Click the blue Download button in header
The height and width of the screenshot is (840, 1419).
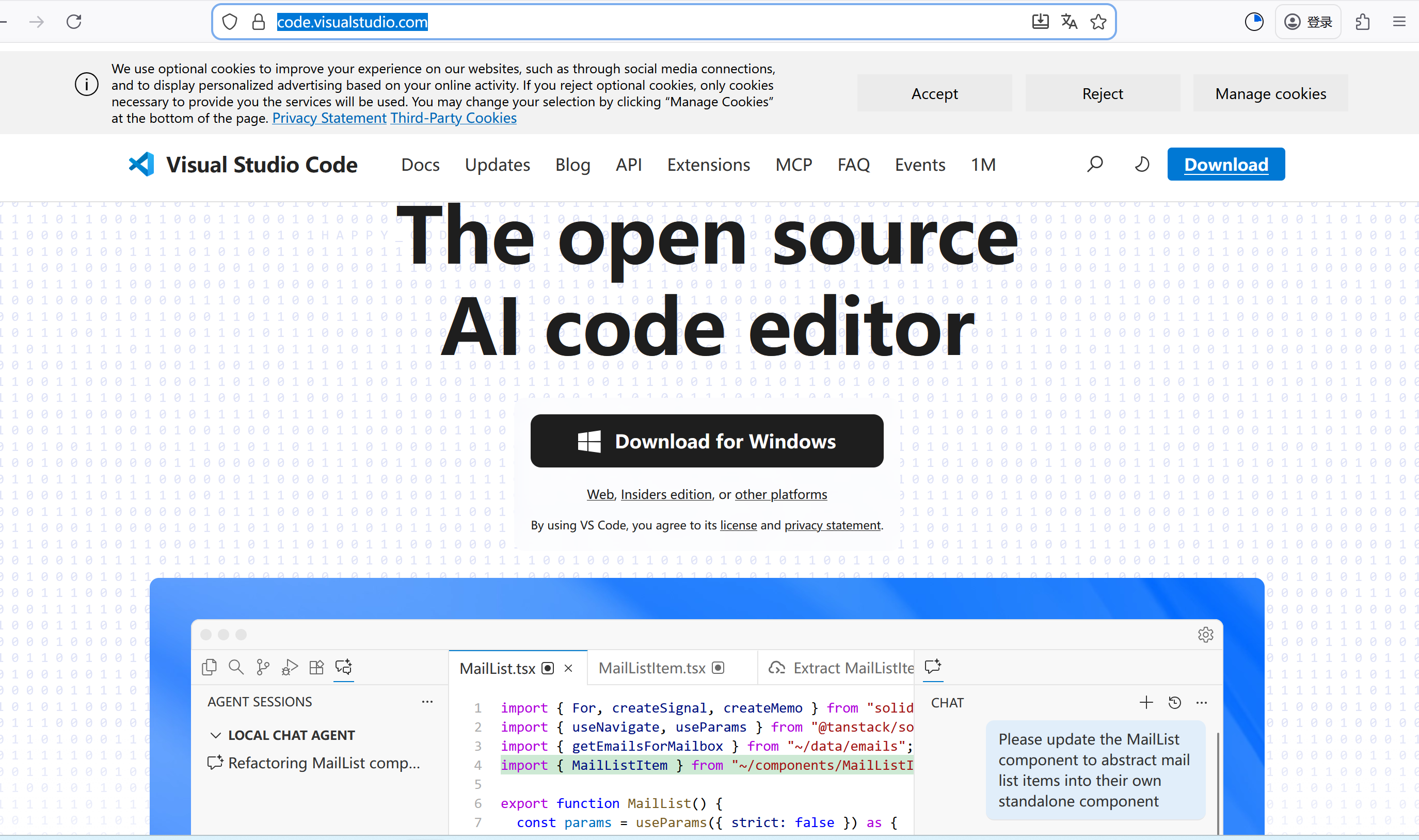[1226, 164]
